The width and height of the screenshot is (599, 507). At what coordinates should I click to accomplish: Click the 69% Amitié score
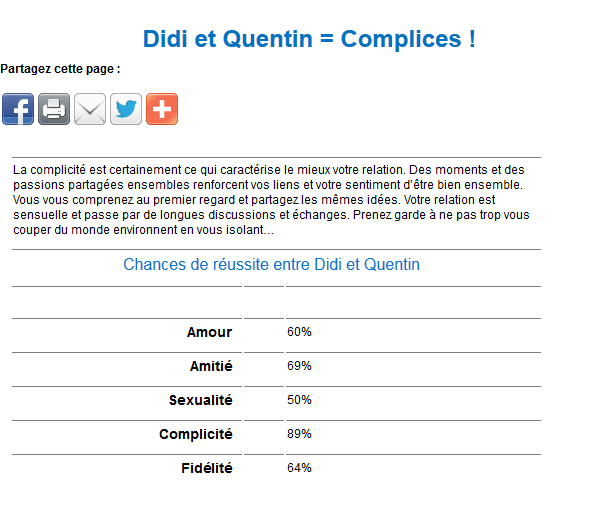tap(299, 366)
